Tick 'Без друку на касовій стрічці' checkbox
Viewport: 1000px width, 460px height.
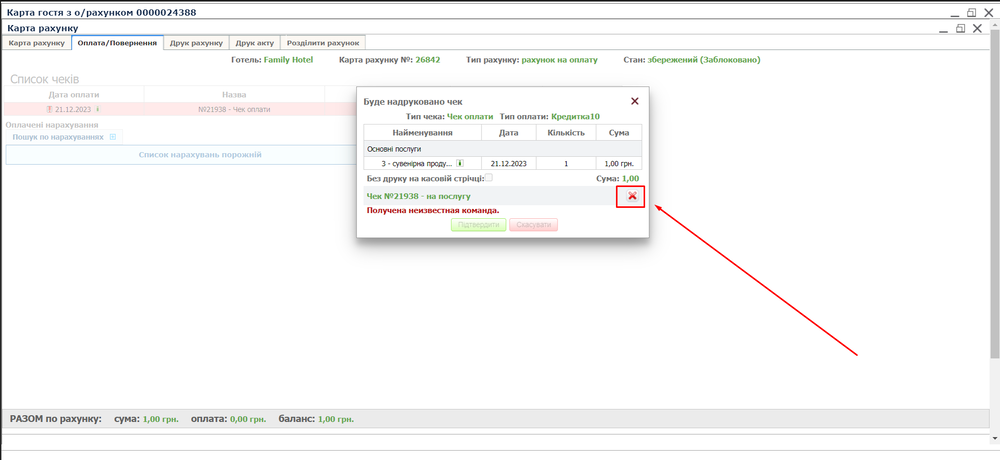(x=488, y=178)
